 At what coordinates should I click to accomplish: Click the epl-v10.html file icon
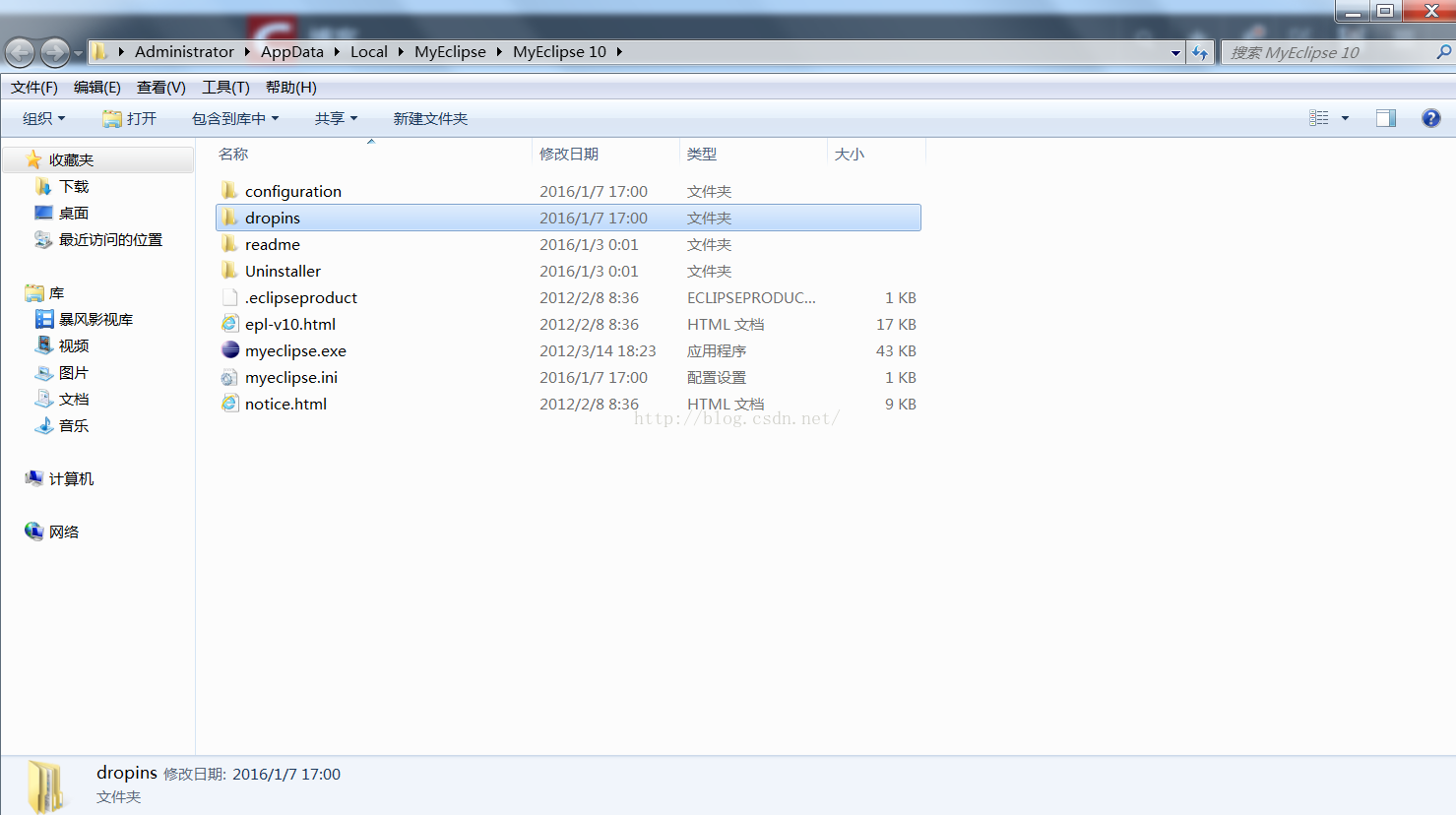(x=229, y=324)
